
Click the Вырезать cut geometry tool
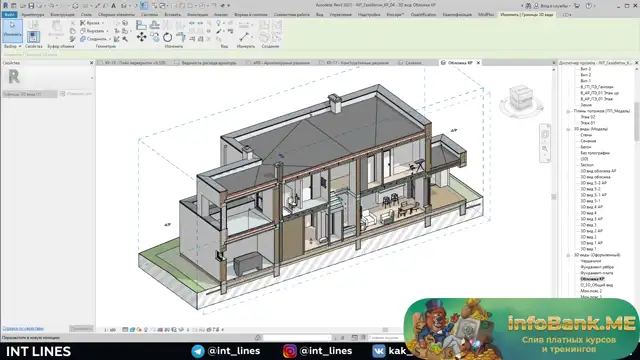click(x=94, y=31)
